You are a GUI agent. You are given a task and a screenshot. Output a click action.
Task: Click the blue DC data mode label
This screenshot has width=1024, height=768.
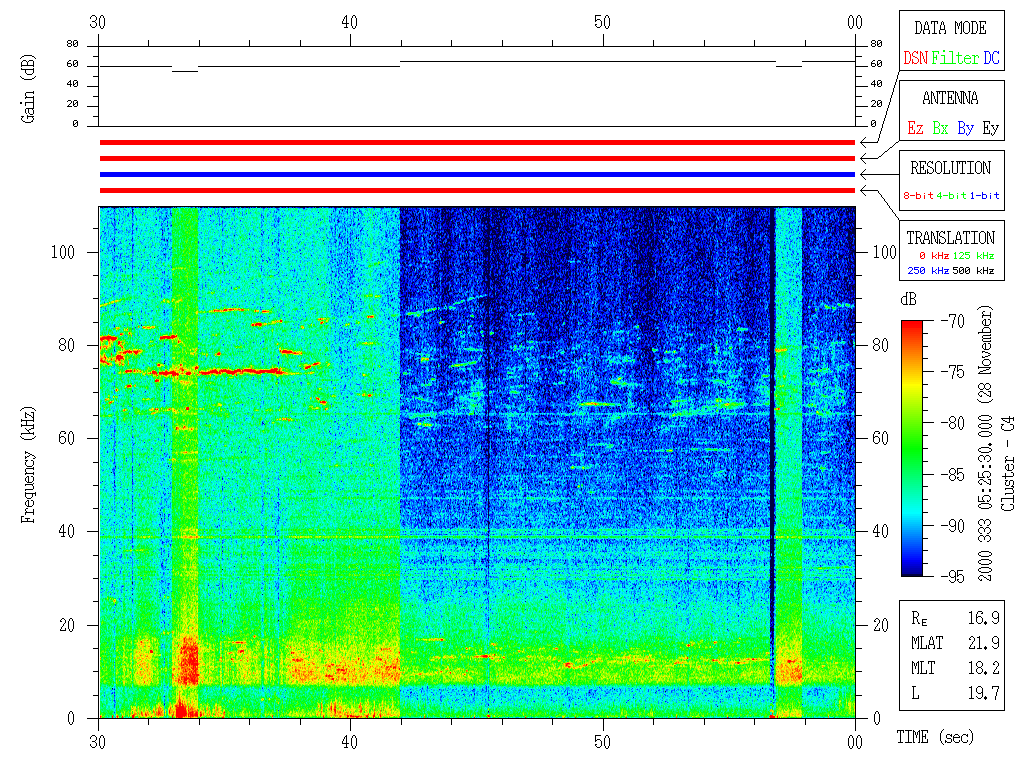click(x=991, y=59)
